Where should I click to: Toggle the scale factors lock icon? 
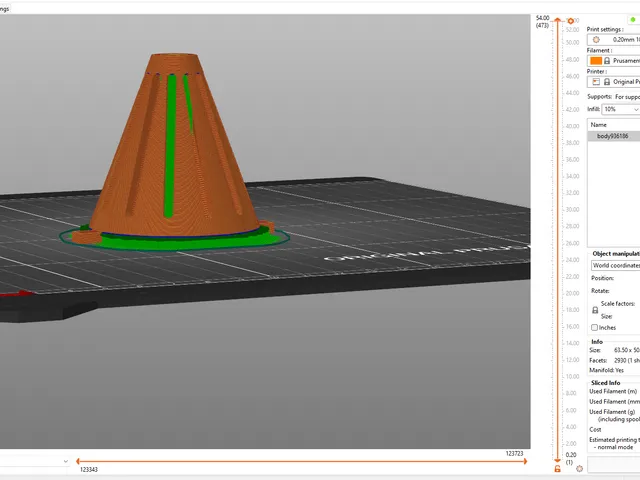point(595,310)
